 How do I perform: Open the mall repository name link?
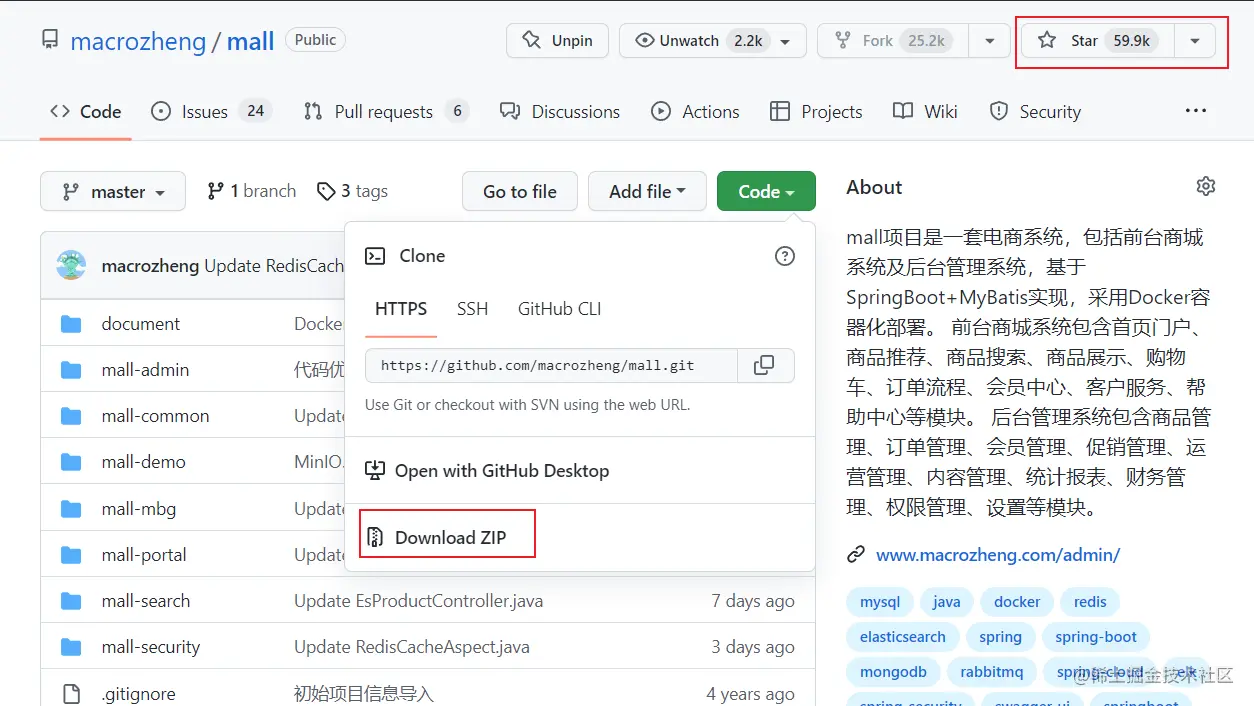pyautogui.click(x=250, y=41)
